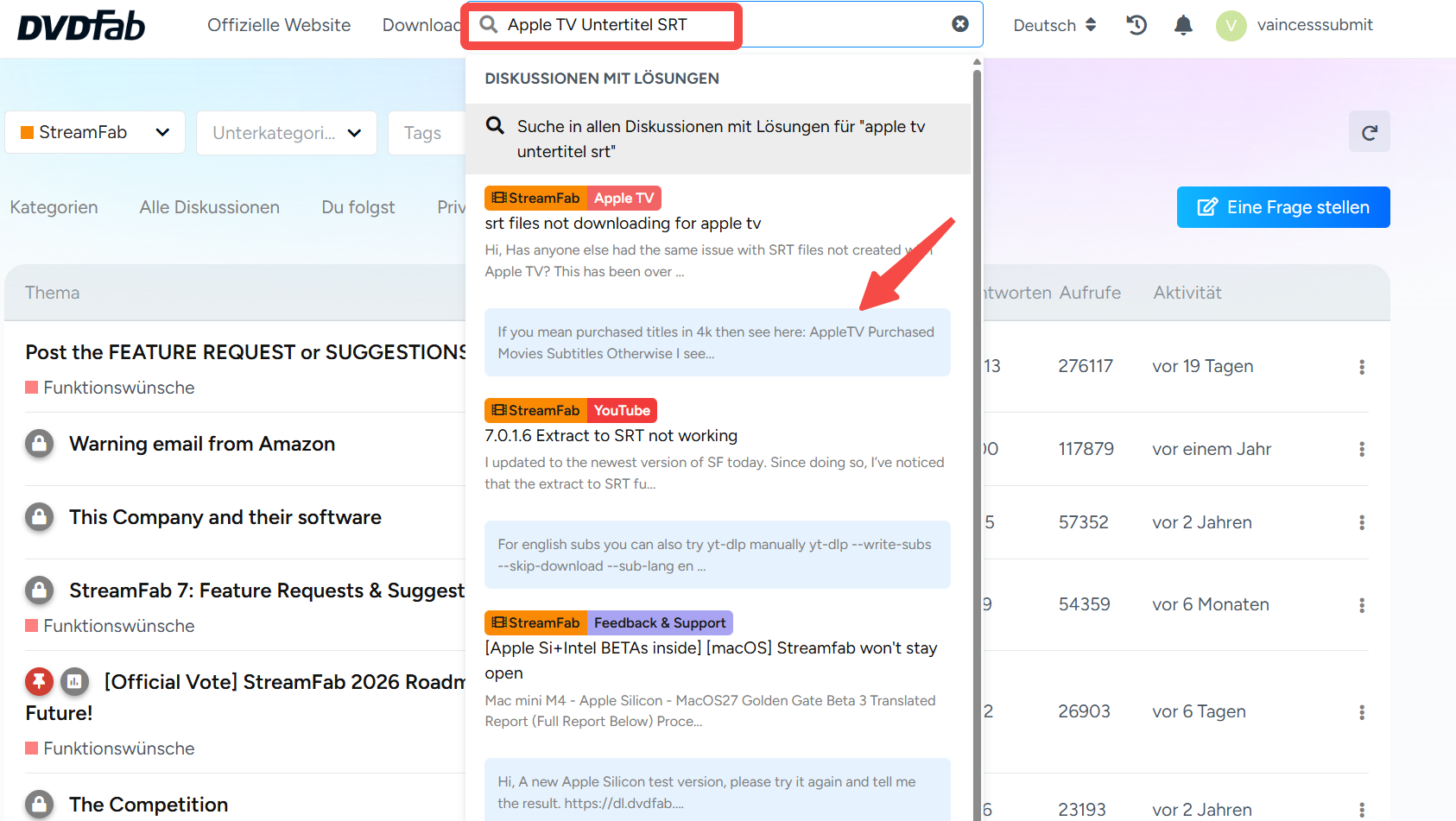
Task: Click 'vor 6 Monaten' activity time
Action: pos(1210,604)
